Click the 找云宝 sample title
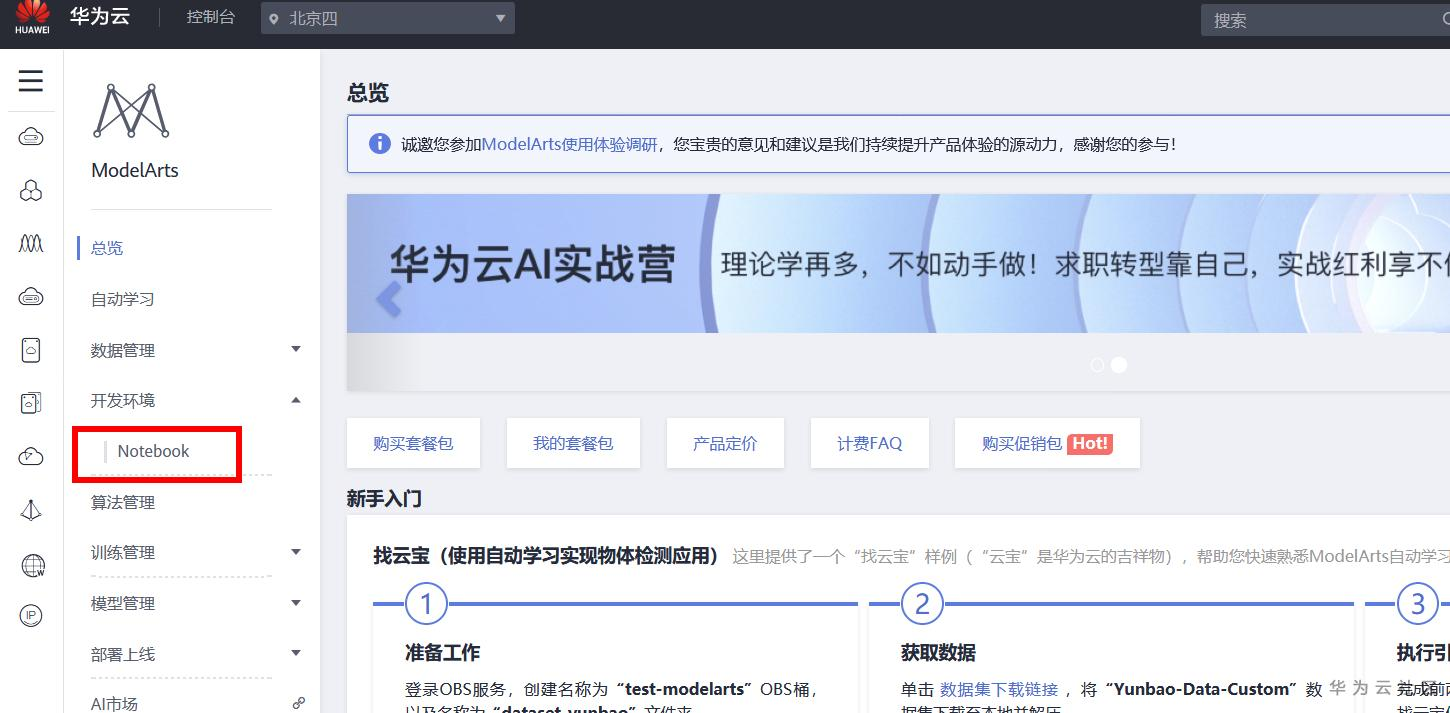 [x=546, y=556]
